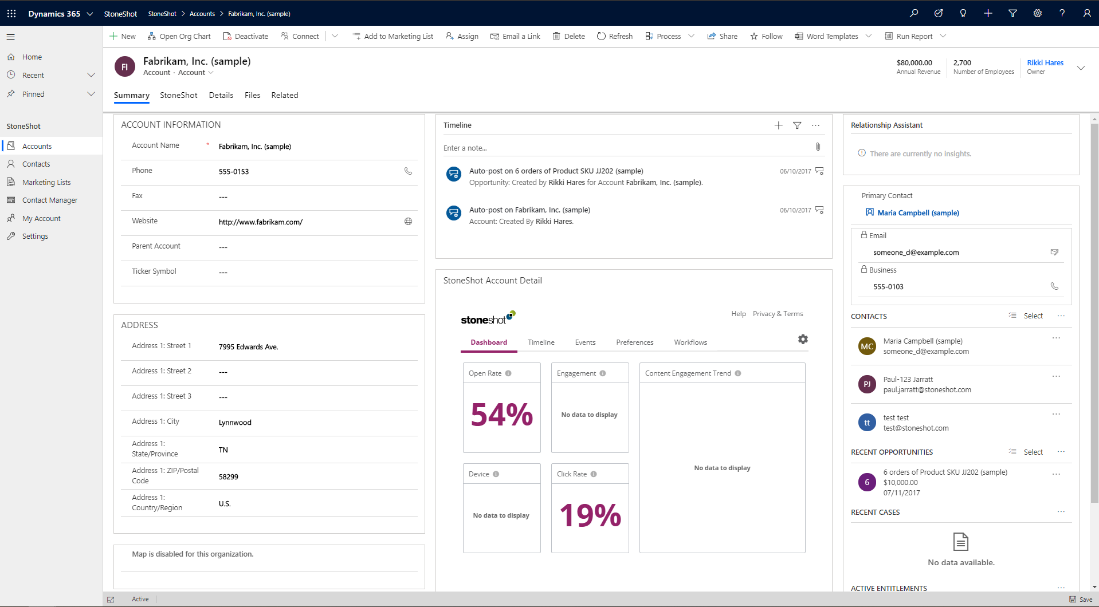
Task: Select the Workflows tab in StoneShot widget
Action: click(690, 343)
